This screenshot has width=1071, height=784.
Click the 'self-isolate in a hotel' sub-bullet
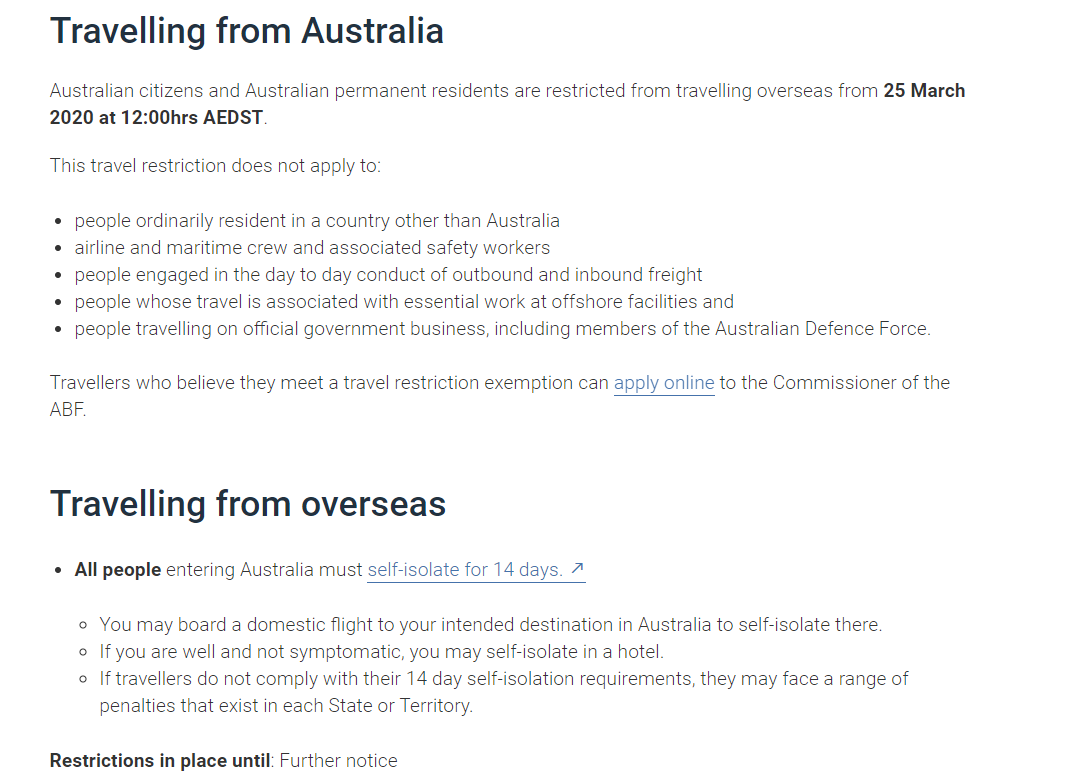coord(381,652)
